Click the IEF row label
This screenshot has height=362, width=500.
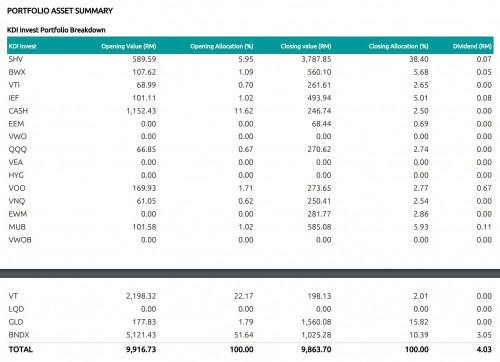pos(14,98)
